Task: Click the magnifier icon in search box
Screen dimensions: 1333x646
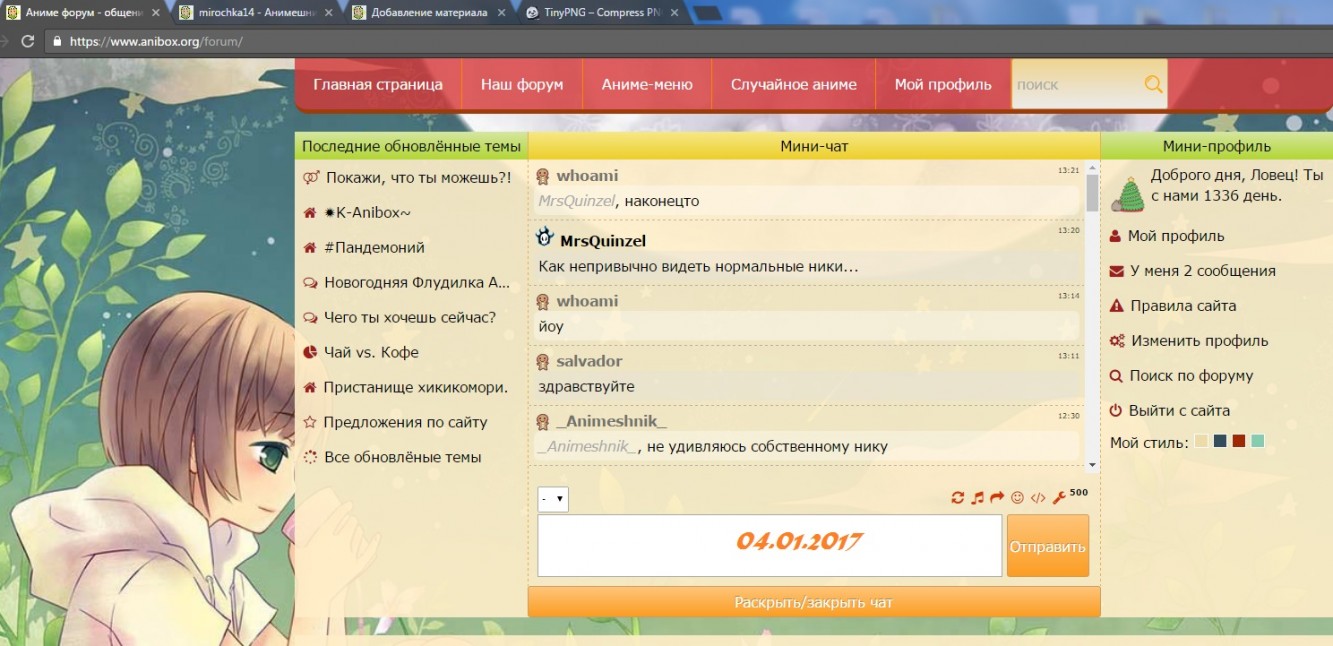Action: click(x=1153, y=85)
